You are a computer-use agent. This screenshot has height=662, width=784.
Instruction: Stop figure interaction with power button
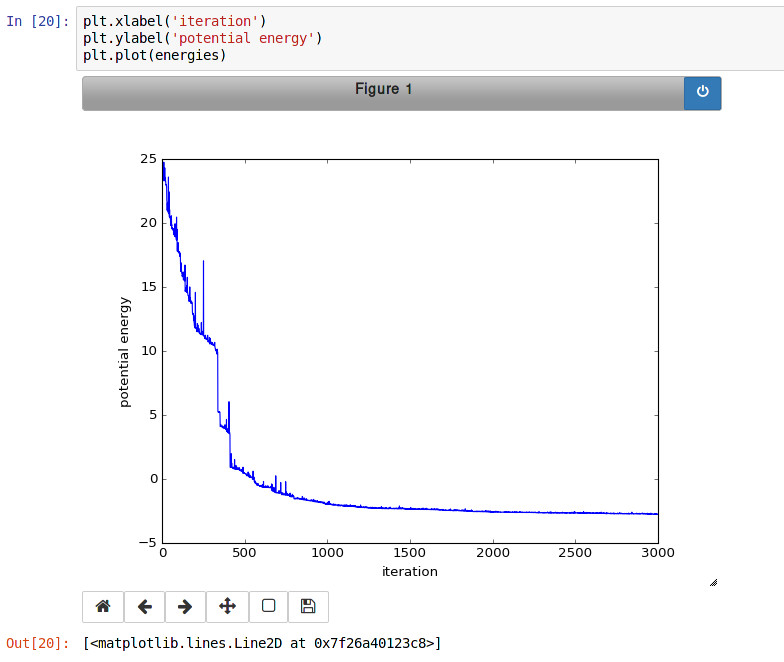pos(702,92)
